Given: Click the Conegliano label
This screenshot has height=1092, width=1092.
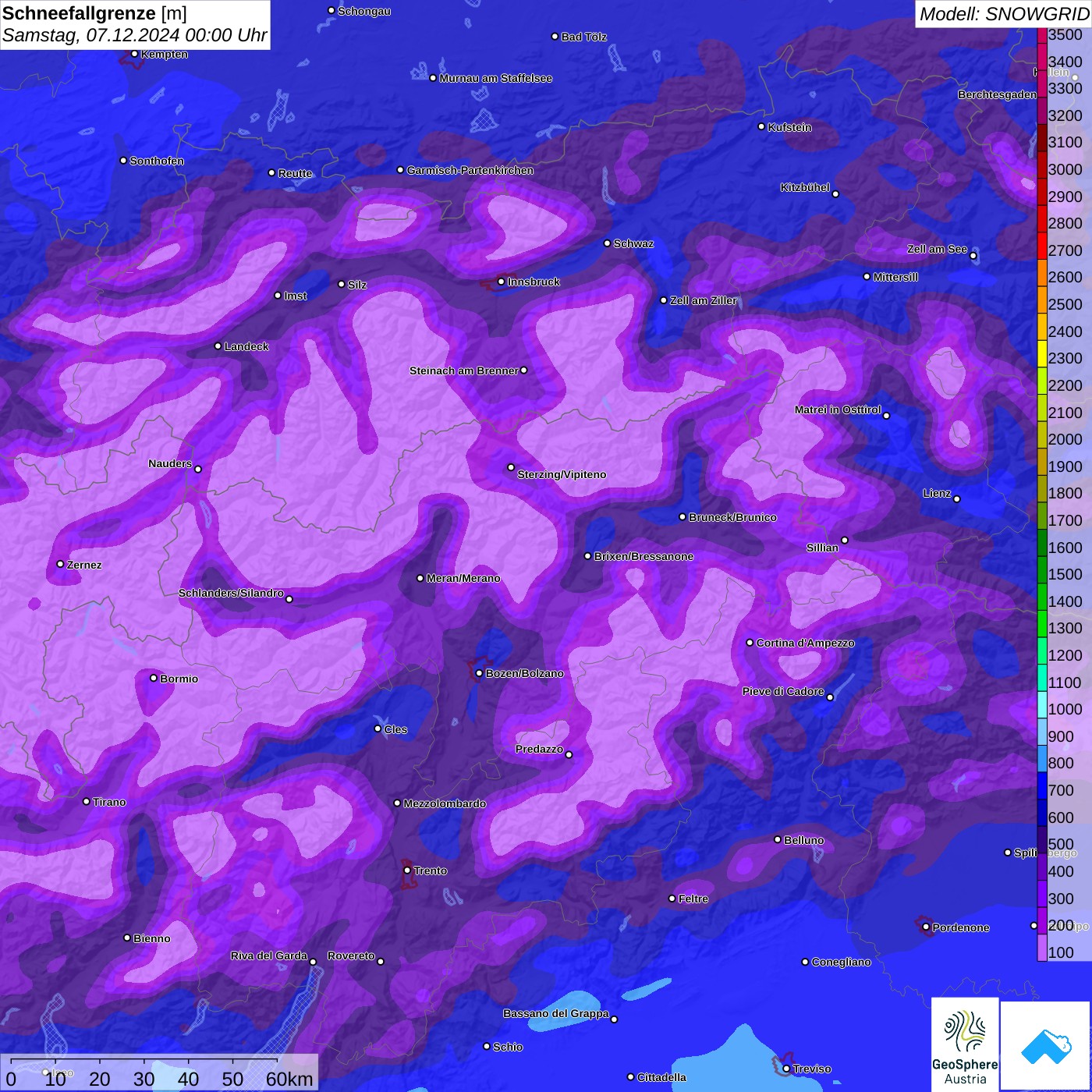Looking at the screenshot, I should click(841, 962).
